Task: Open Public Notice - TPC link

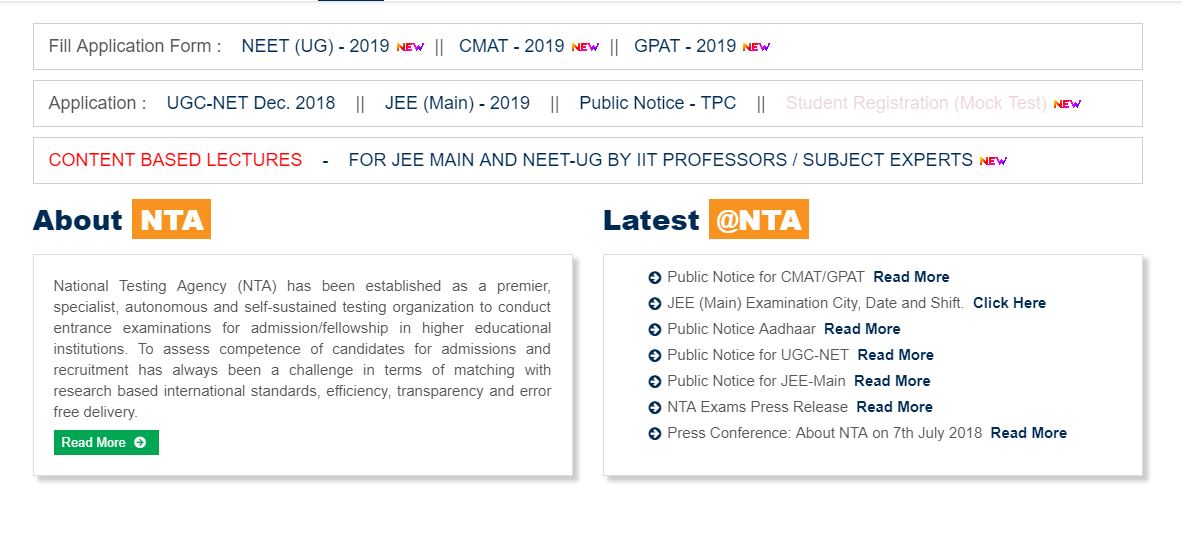Action: click(657, 103)
